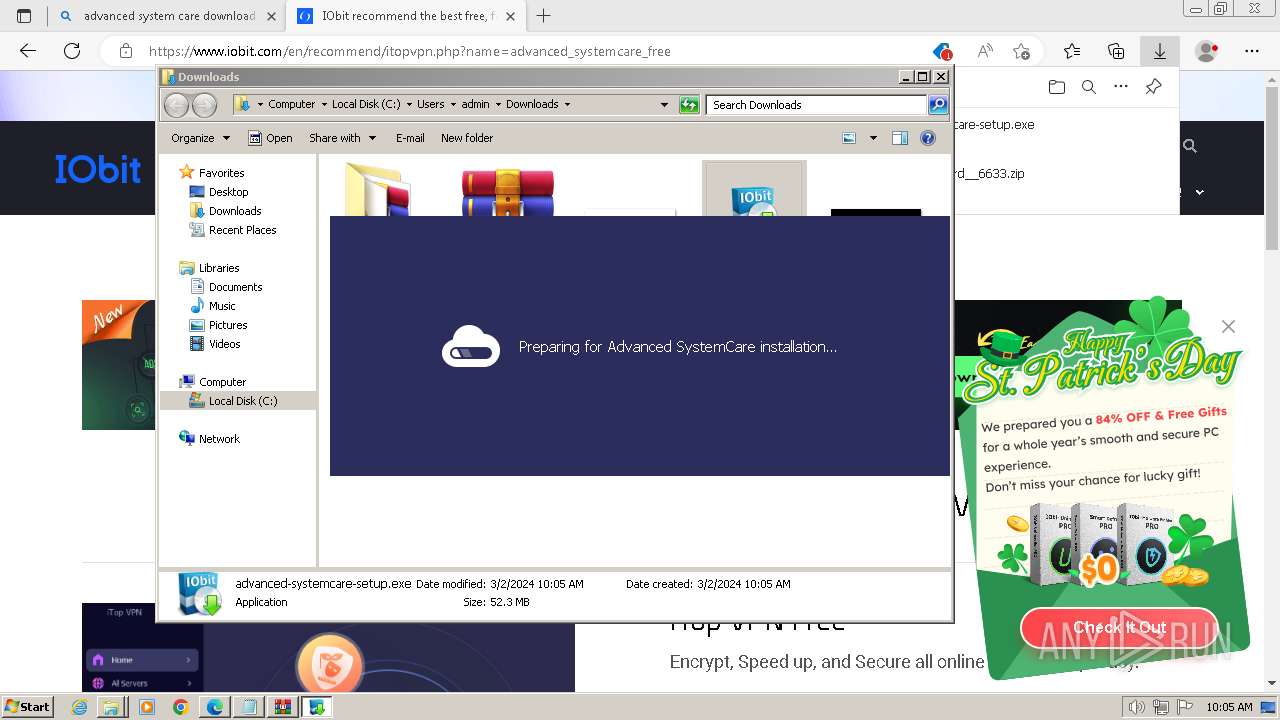Viewport: 1280px width, 720px height.
Task: Expand admin breadcrumb arrow
Action: coord(498,104)
